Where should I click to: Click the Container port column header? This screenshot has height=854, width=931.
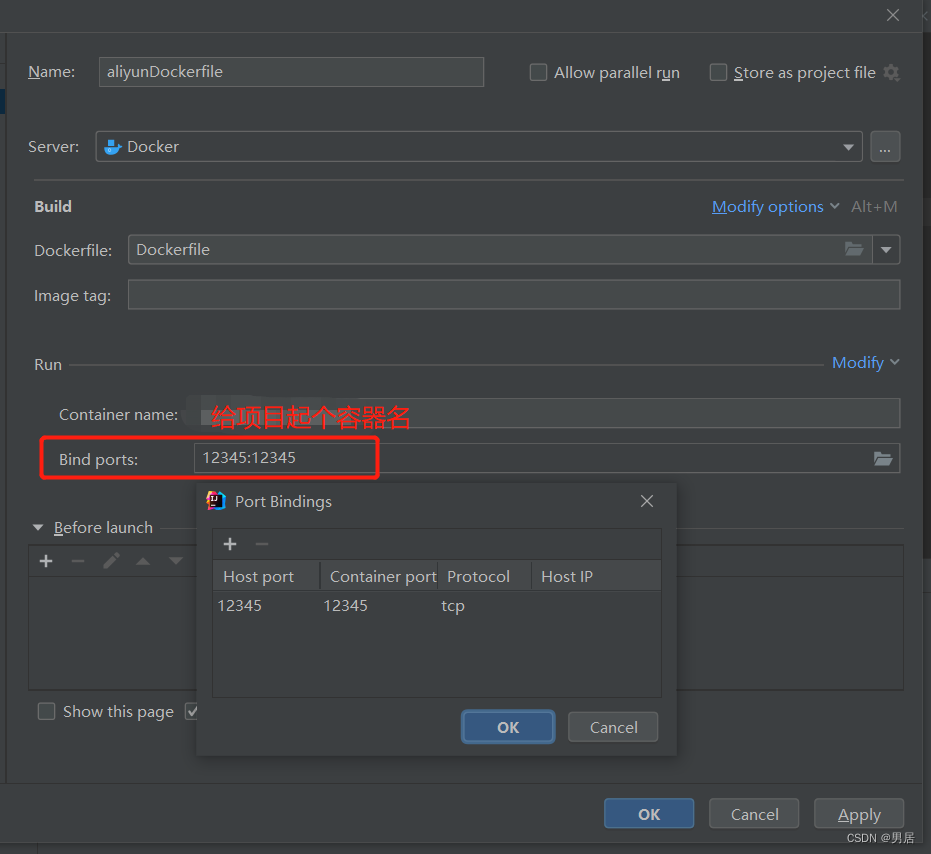click(x=379, y=577)
